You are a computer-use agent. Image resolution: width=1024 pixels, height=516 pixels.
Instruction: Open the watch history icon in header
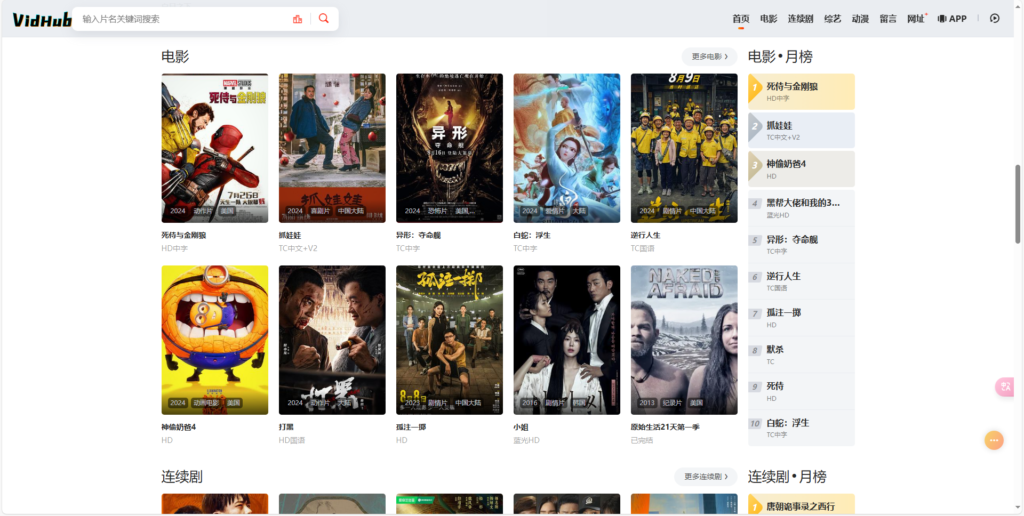point(995,19)
